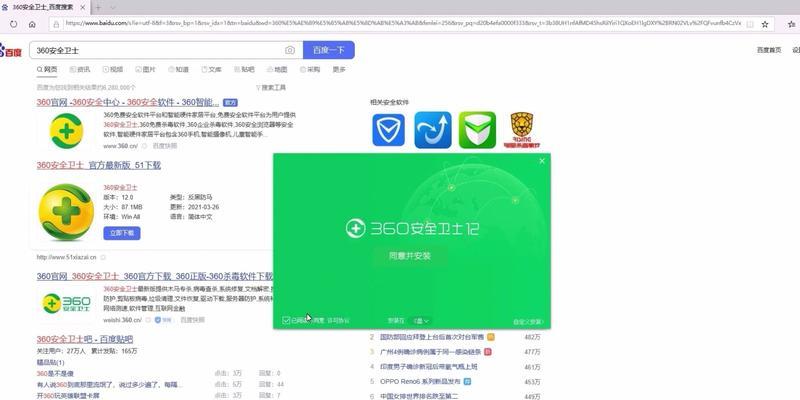This screenshot has height=400, width=800.
Task: Click the large 360 ball icon thumbnail
Action: point(66,212)
